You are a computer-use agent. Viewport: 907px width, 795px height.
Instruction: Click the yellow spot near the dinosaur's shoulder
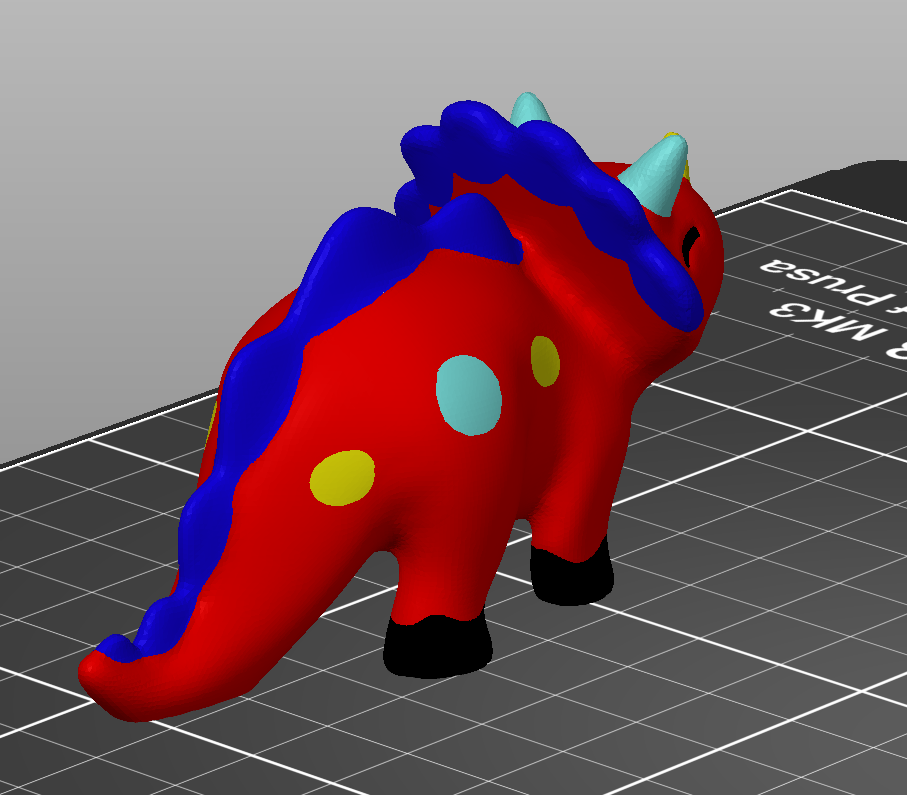(545, 361)
